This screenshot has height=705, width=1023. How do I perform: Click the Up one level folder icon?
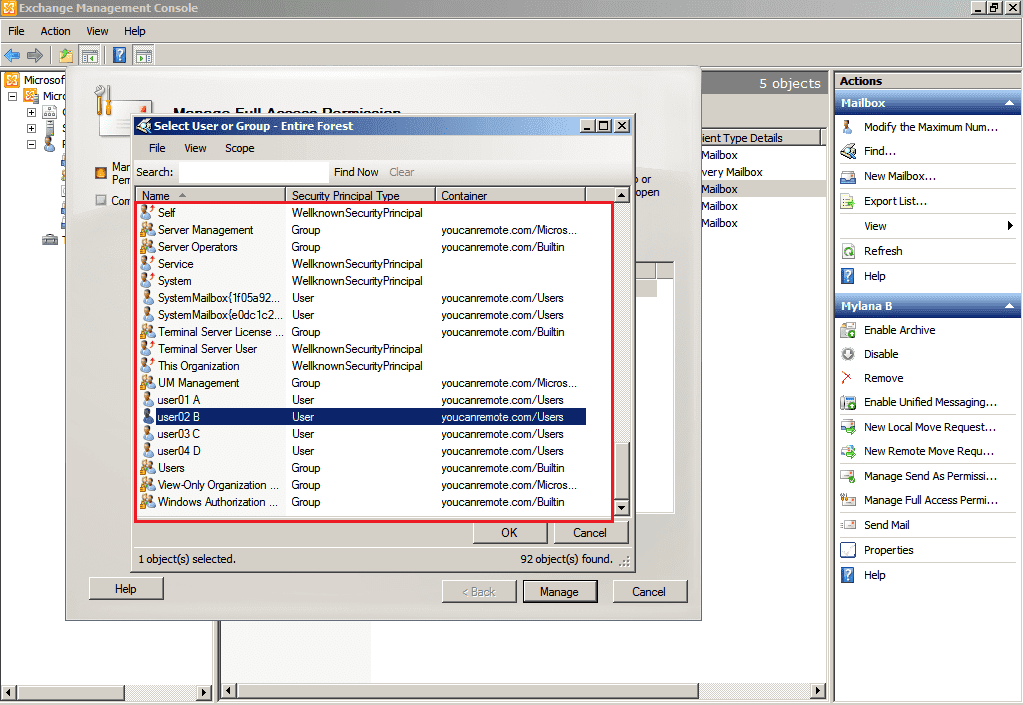[66, 56]
